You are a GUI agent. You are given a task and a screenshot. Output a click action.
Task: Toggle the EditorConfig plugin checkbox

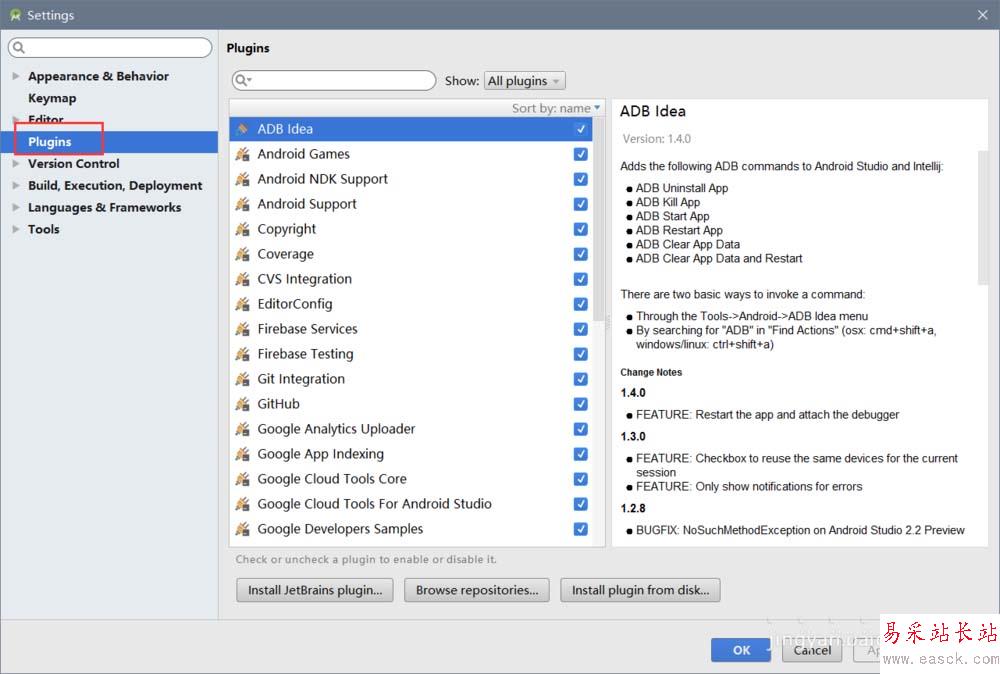[x=580, y=304]
